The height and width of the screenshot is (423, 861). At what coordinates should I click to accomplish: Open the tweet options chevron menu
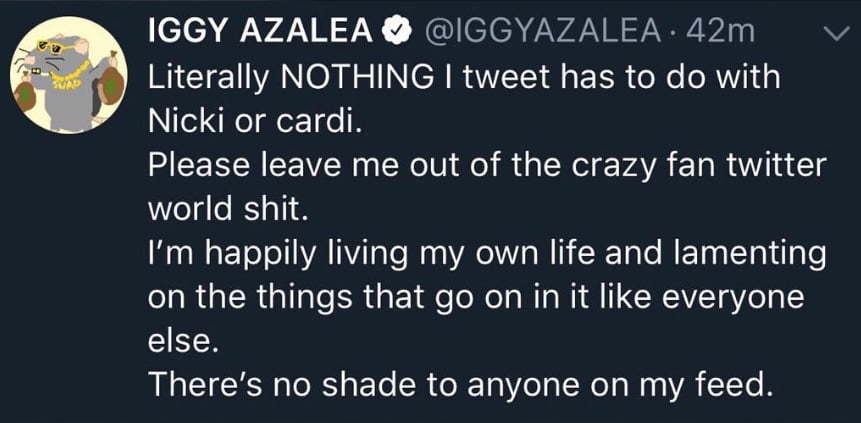point(838,35)
